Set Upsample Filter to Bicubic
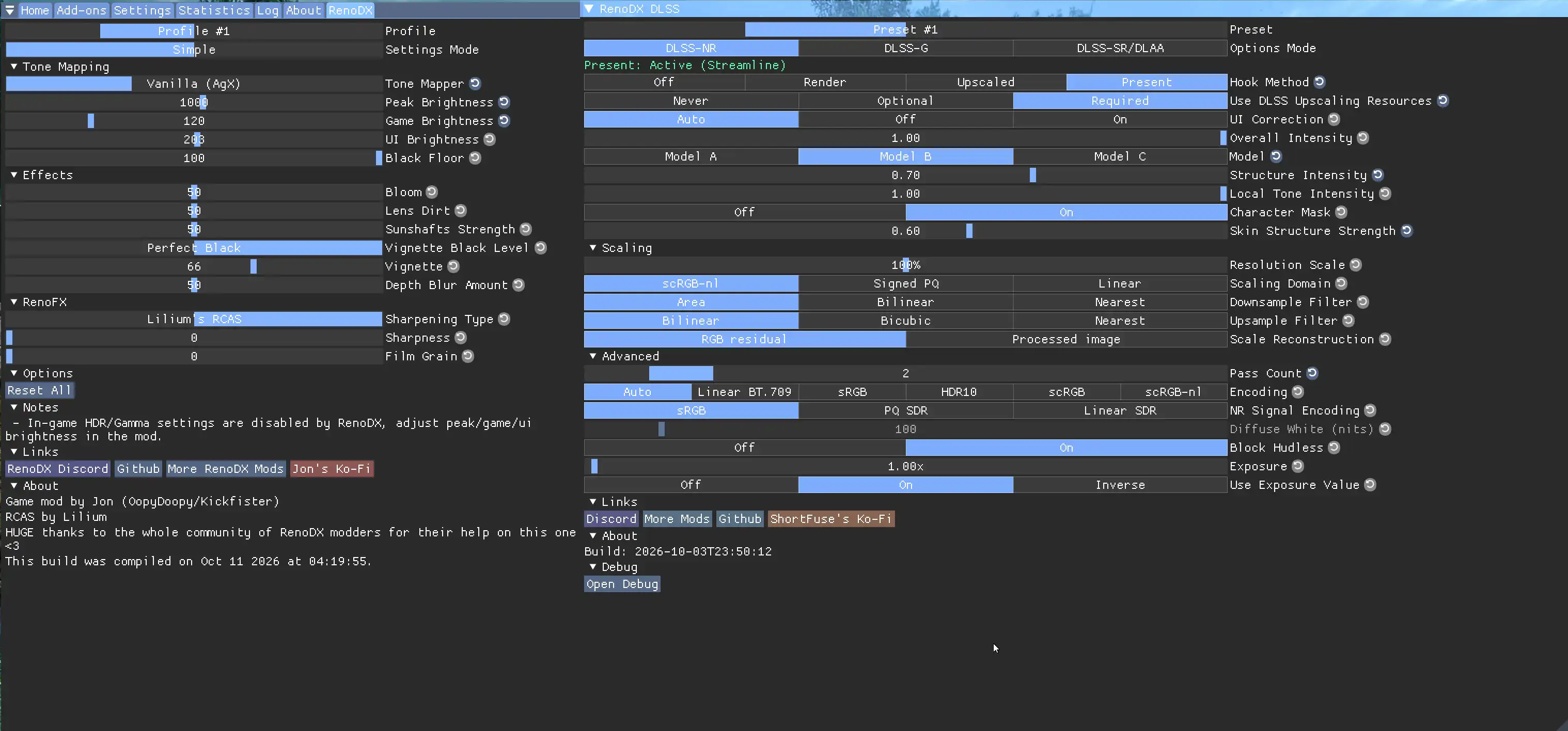Viewport: 1568px width, 731px height. pyautogui.click(x=905, y=320)
